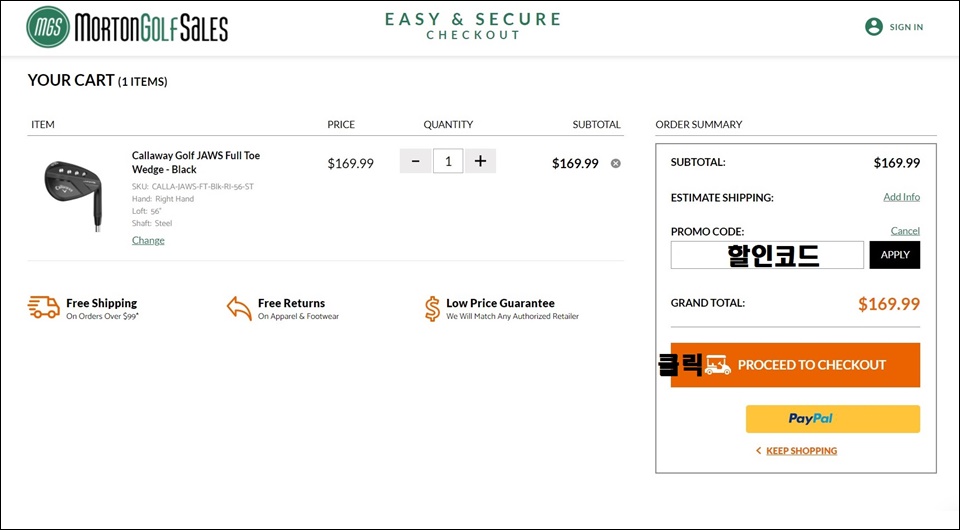Click the Order Summary heading
Screen dimensions: 960x530
(699, 124)
